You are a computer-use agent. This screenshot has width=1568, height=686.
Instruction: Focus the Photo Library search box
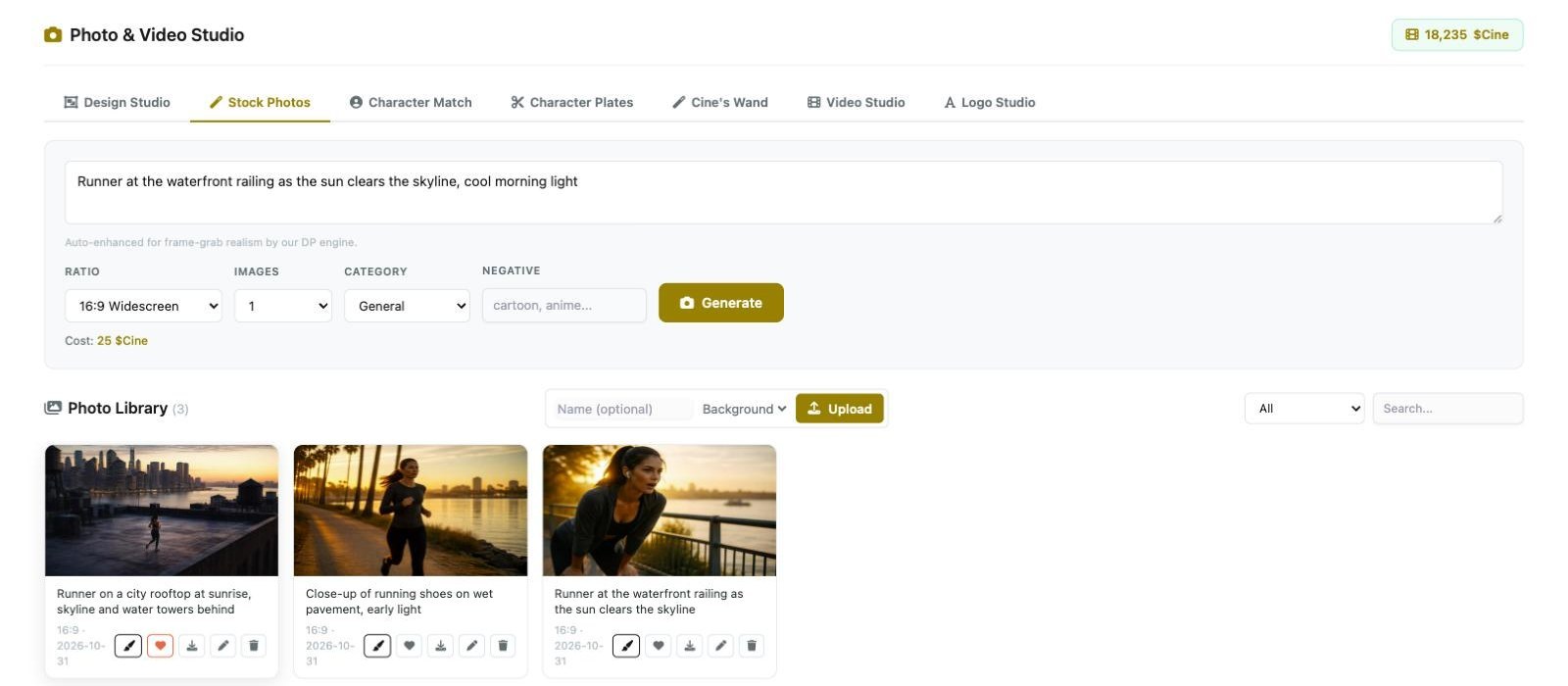(x=1448, y=409)
